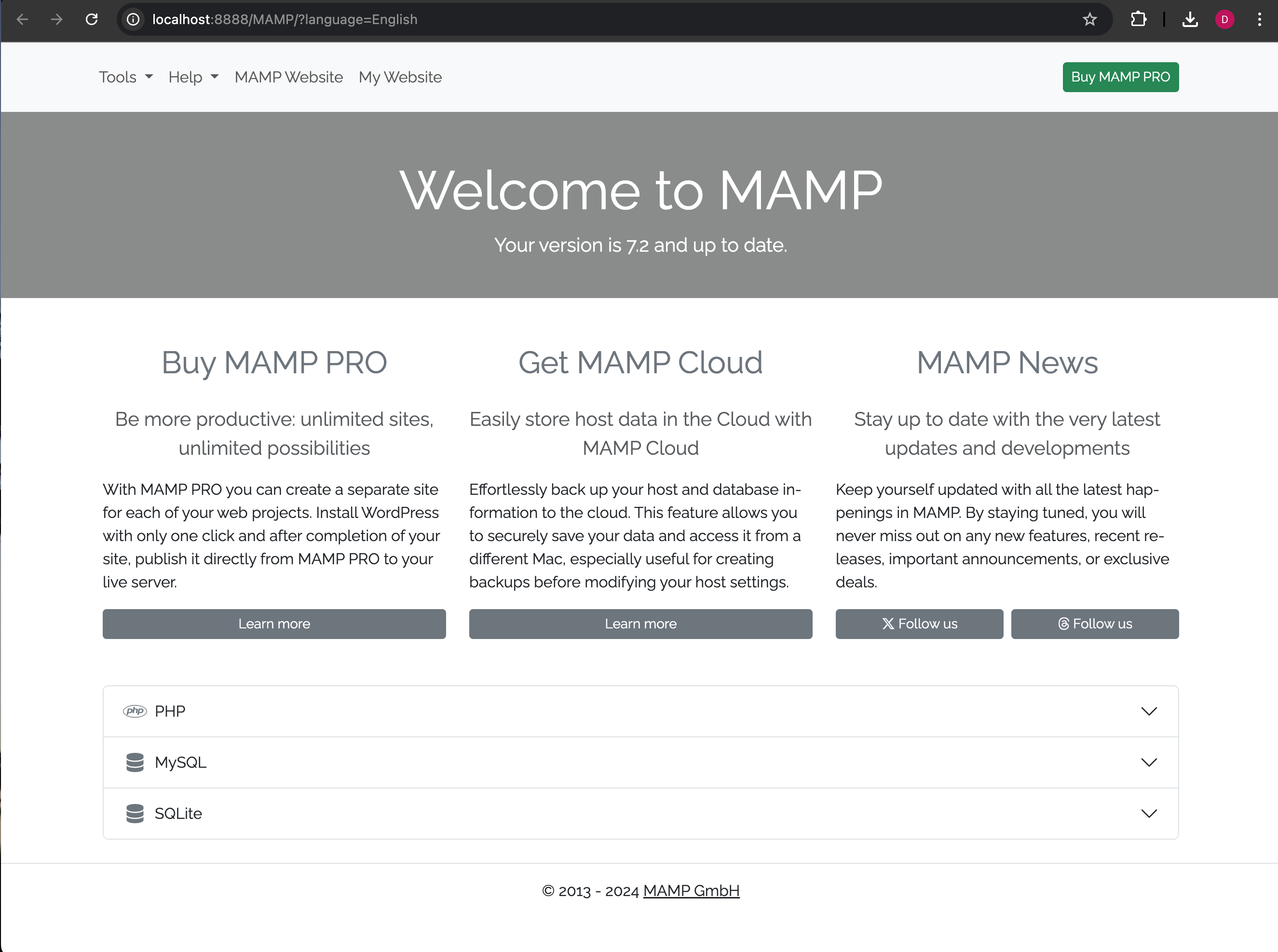The width and height of the screenshot is (1278, 952).
Task: Reload the page with refresh icon
Action: point(92,20)
